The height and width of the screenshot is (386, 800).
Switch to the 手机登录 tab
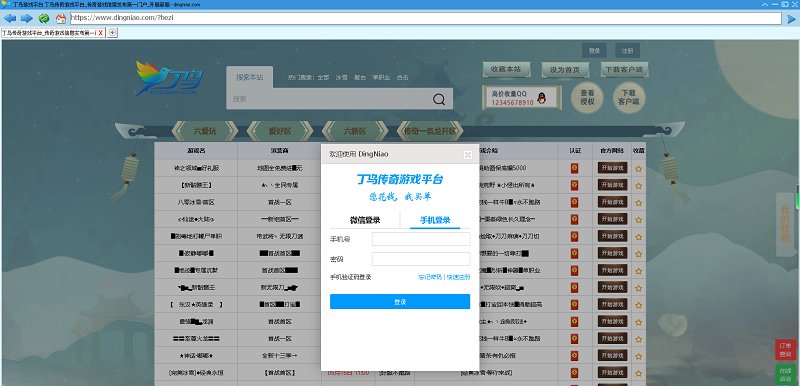435,220
